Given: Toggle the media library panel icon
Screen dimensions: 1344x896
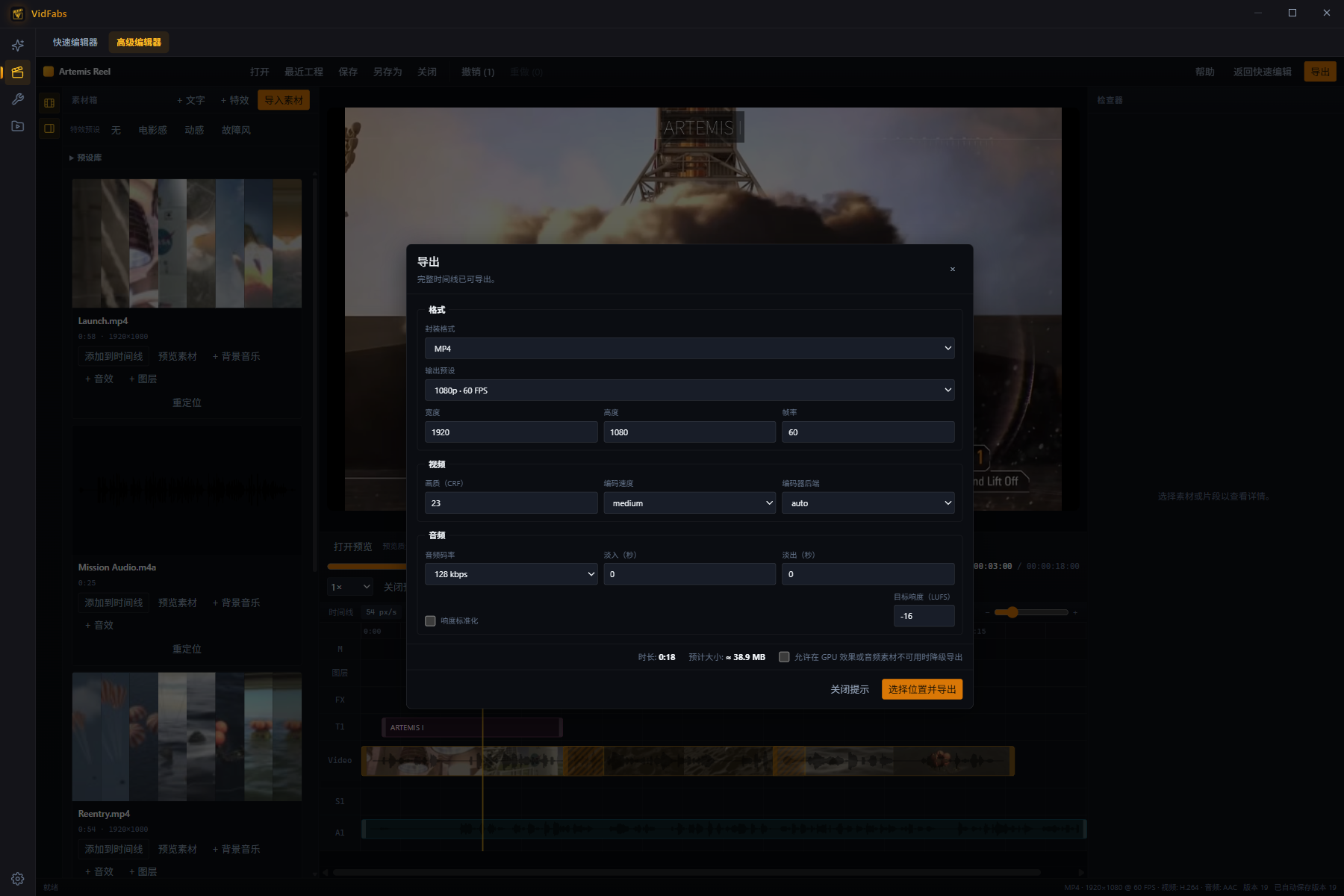Looking at the screenshot, I should 49,103.
